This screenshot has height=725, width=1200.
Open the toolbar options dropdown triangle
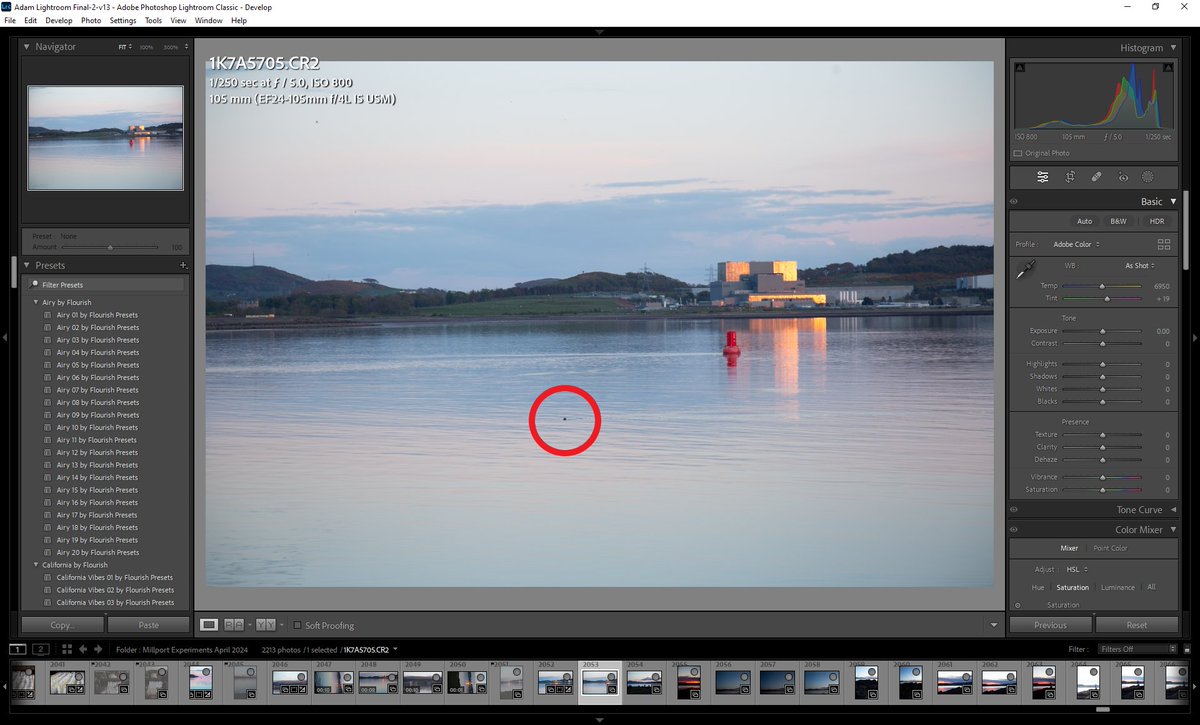pos(994,625)
